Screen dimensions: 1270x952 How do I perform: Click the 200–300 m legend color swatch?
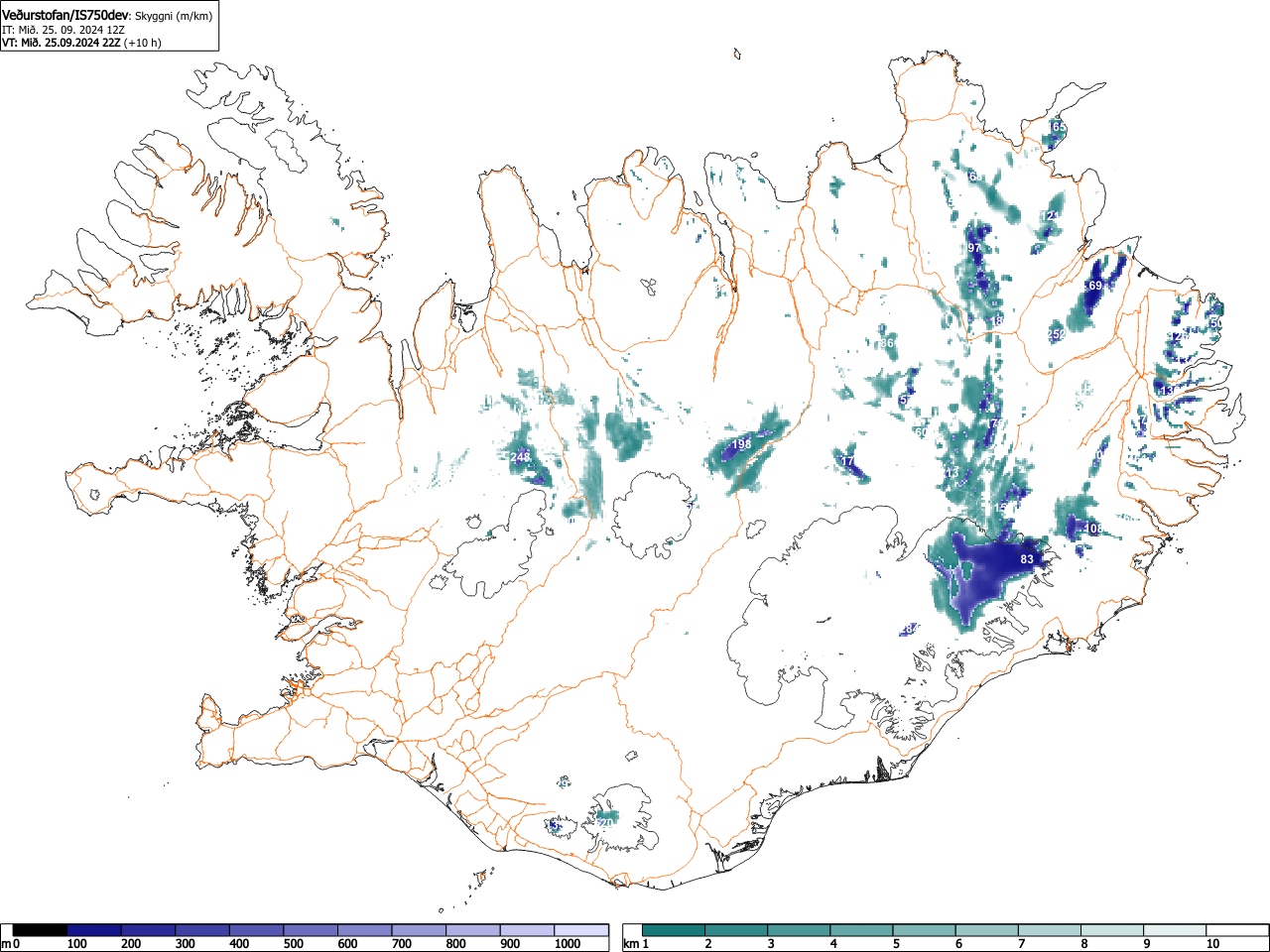click(x=149, y=930)
